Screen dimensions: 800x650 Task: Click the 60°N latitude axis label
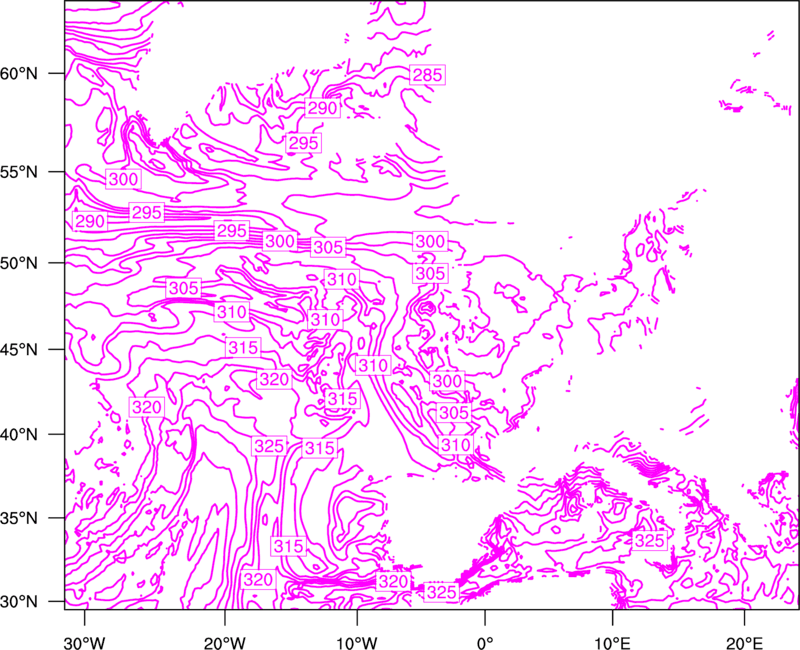pos(19,73)
